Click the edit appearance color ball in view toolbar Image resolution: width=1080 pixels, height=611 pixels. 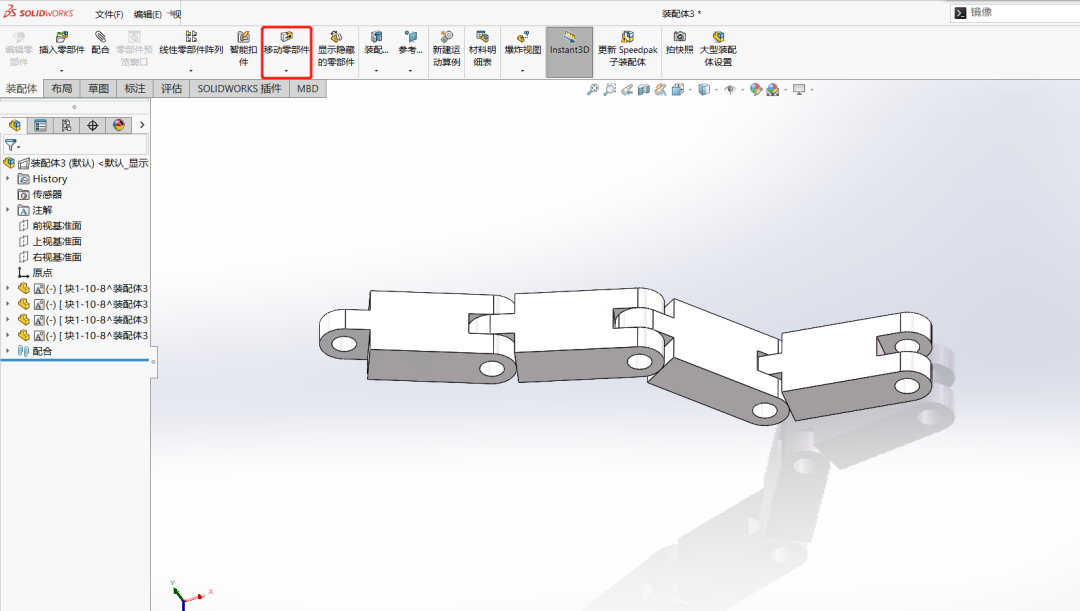coord(756,89)
